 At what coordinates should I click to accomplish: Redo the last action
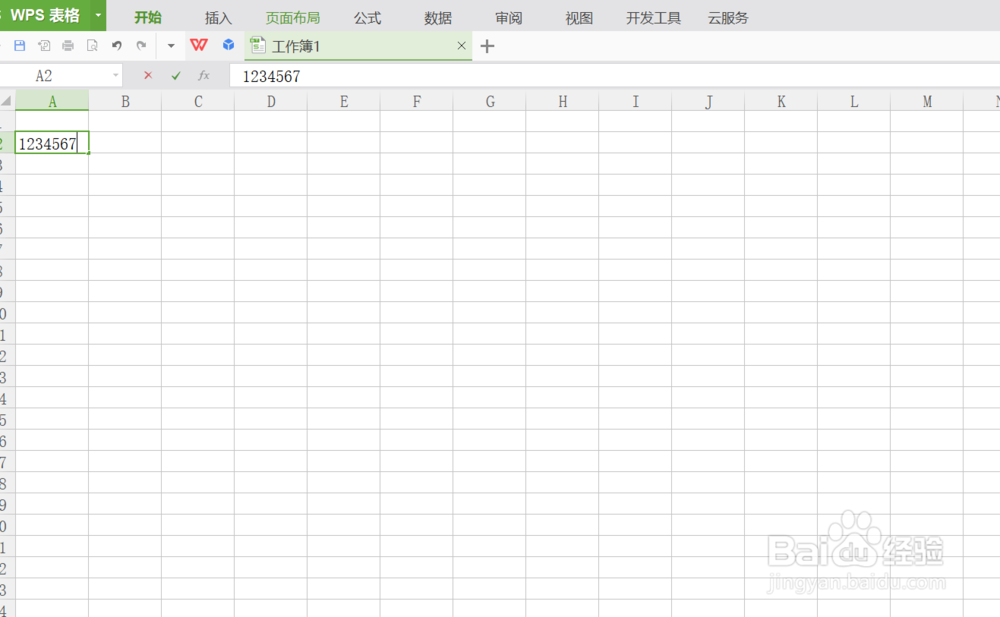(141, 45)
